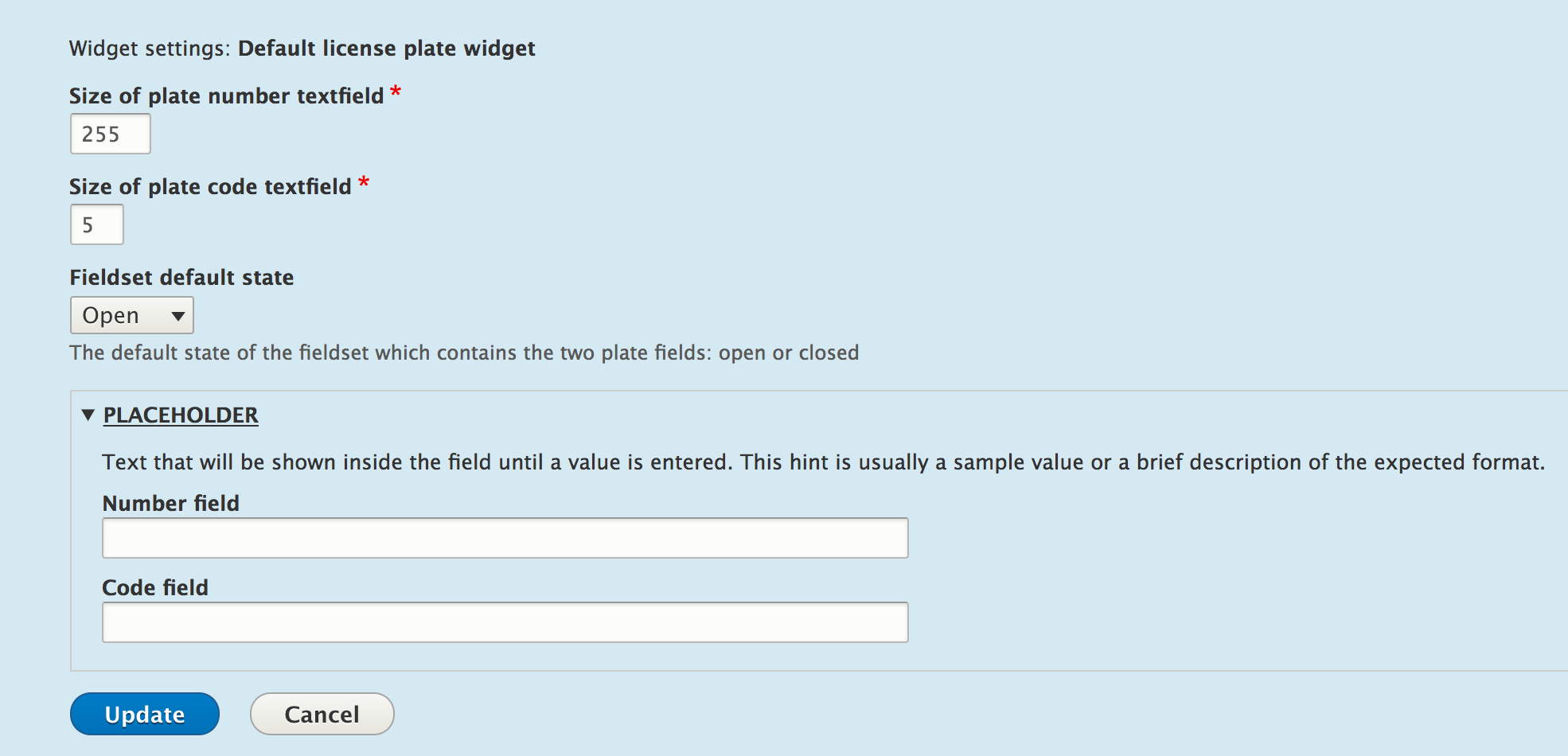Click the red asterisk beside plate number textfield
Viewport: 1568px width, 756px height.
[396, 92]
